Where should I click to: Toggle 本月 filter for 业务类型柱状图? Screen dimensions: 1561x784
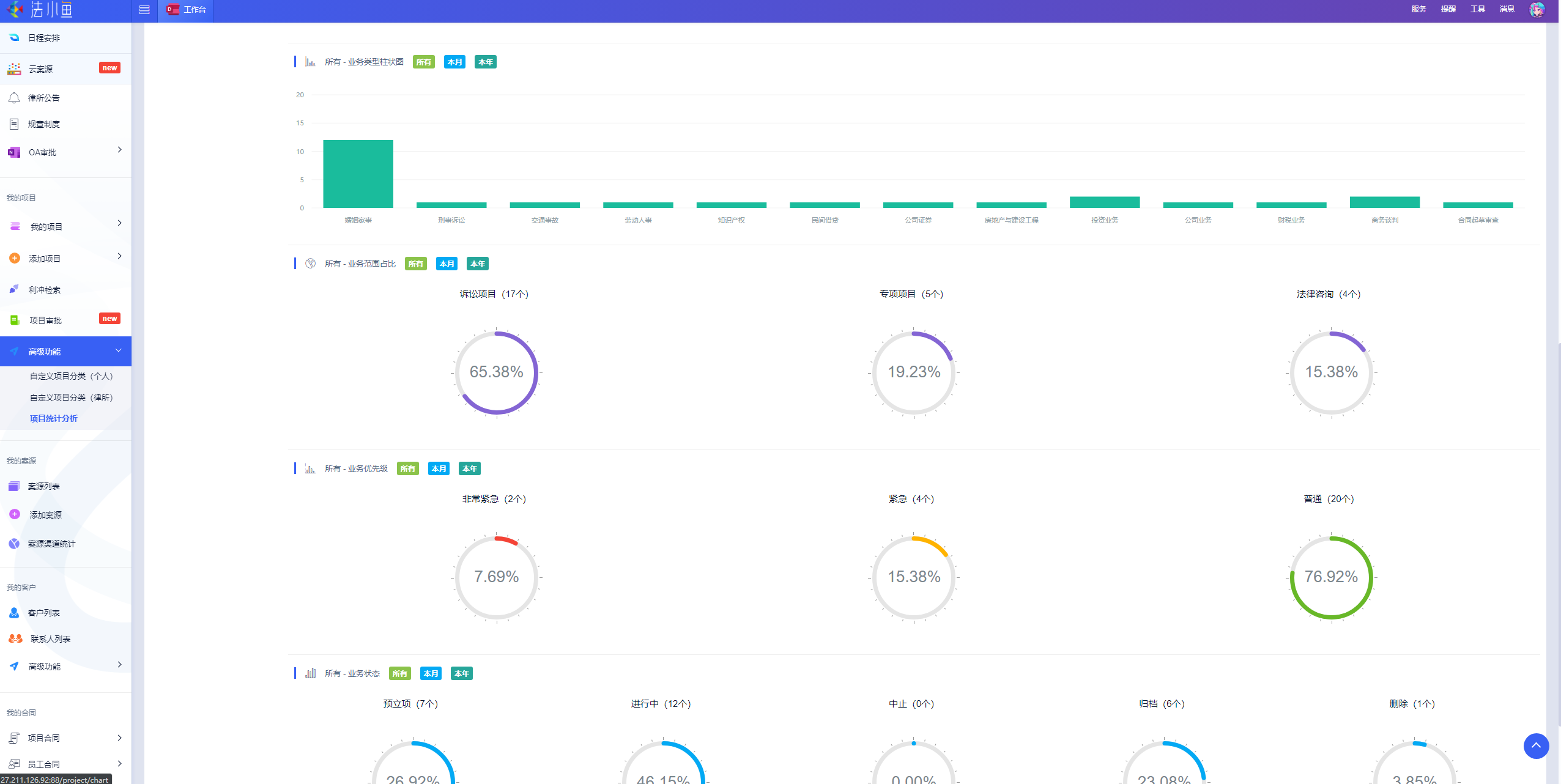[454, 62]
